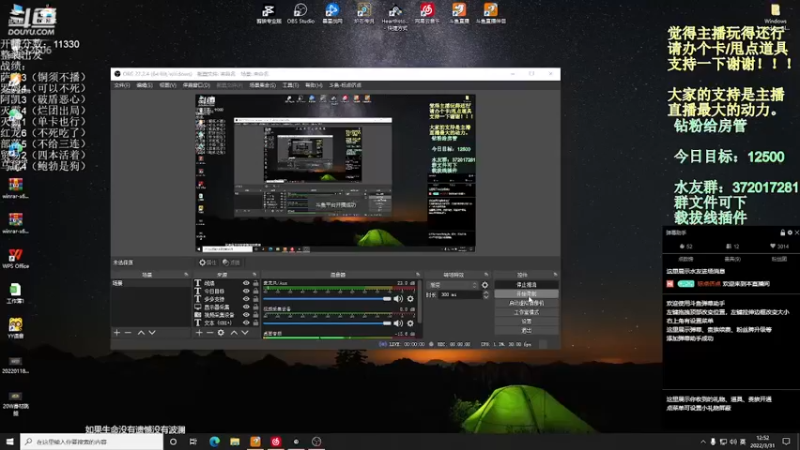Move source up arrow in Sources dock
The image size is (800, 450).
234,333
